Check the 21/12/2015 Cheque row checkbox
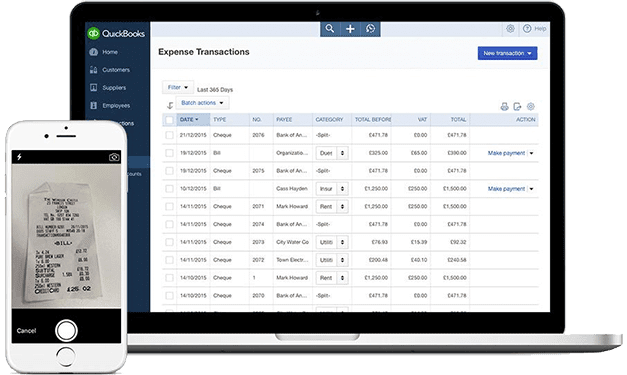This screenshot has width=627, height=375. [170, 135]
